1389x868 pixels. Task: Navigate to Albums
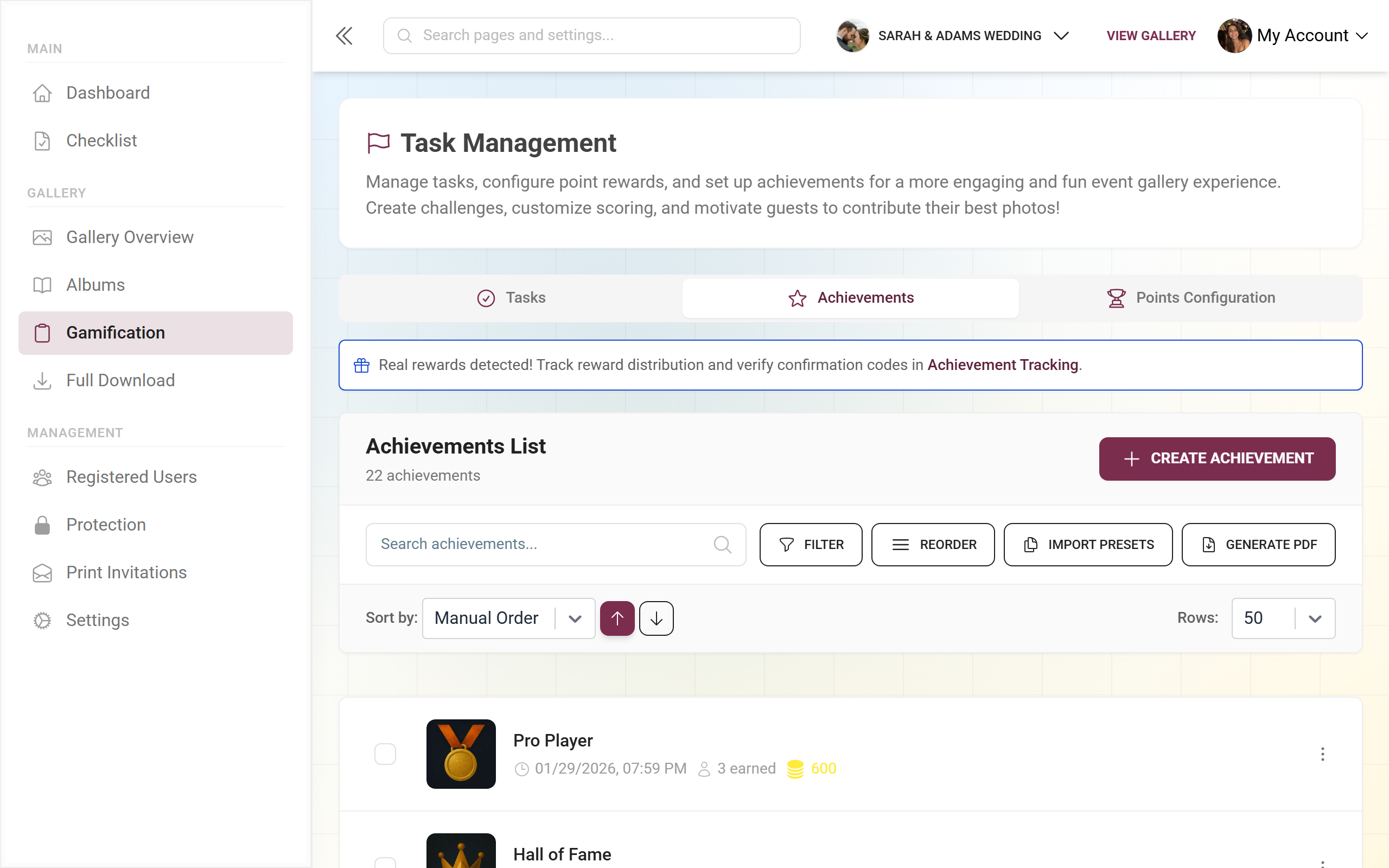click(x=156, y=285)
